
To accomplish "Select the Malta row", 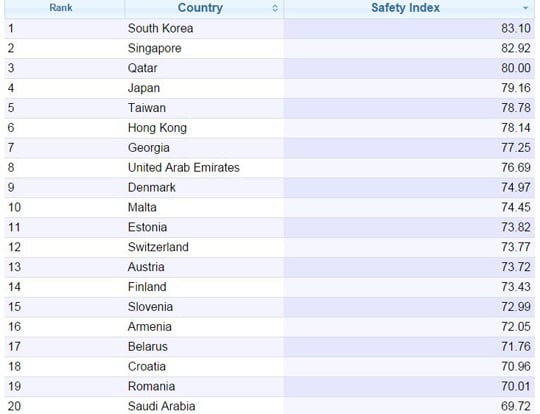I will (x=270, y=207).
